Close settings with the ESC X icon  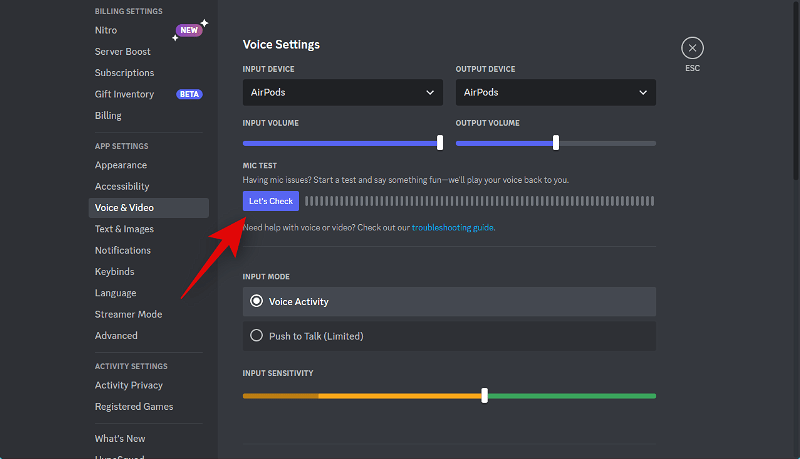pos(692,48)
